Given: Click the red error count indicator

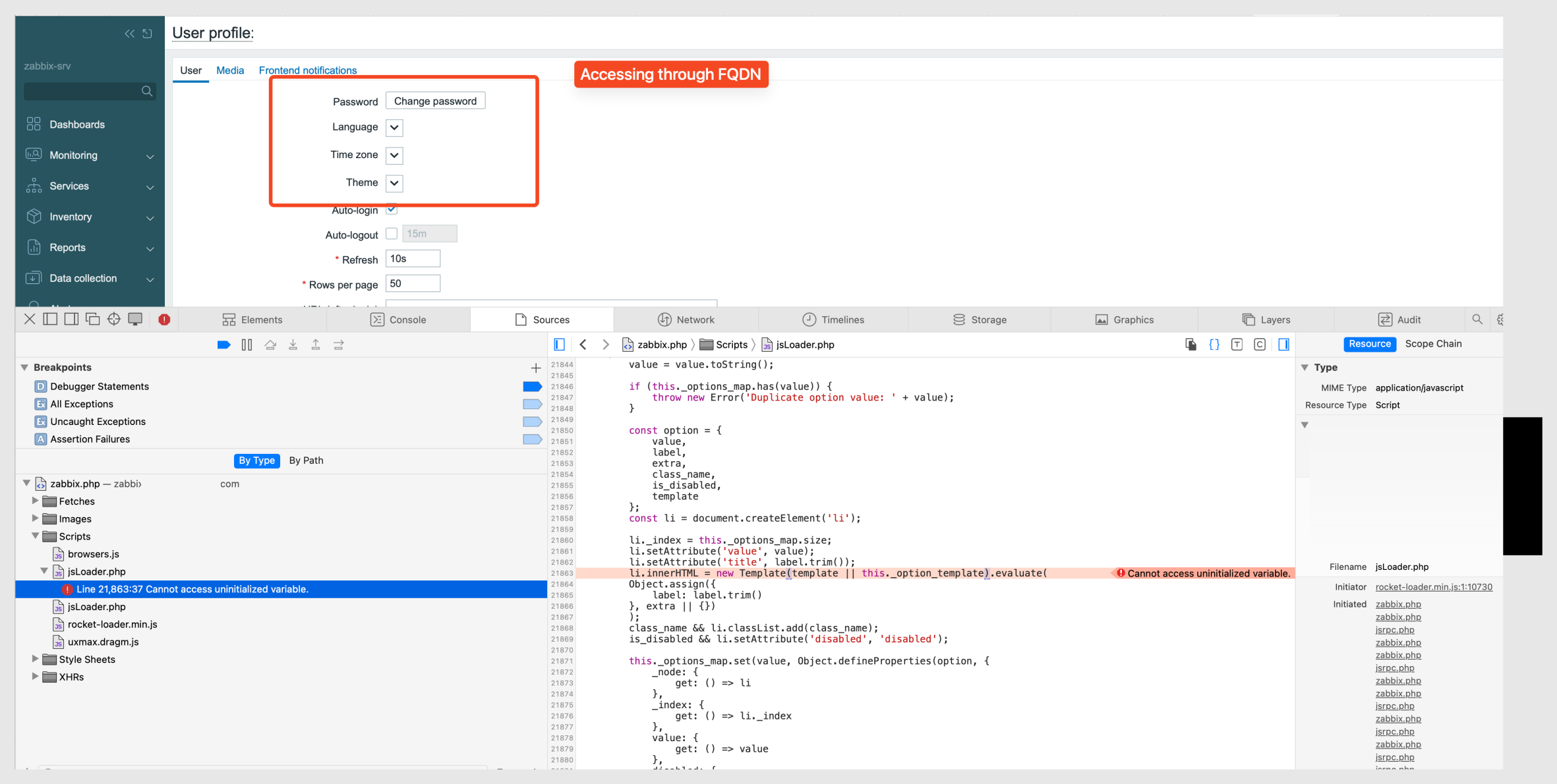Looking at the screenshot, I should pos(164,320).
